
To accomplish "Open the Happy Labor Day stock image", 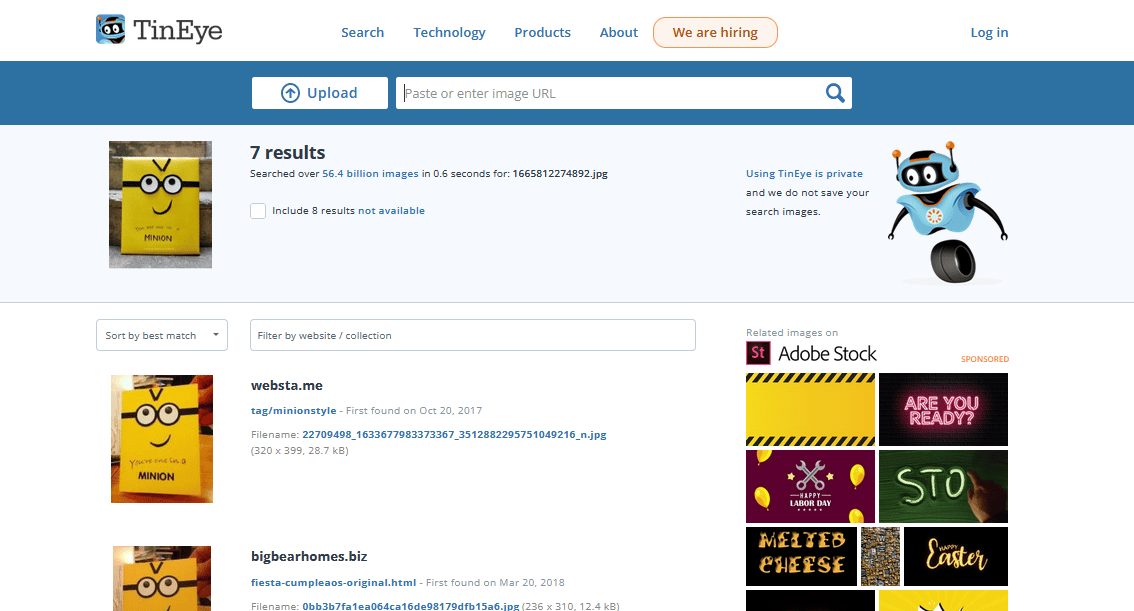I will pyautogui.click(x=810, y=487).
